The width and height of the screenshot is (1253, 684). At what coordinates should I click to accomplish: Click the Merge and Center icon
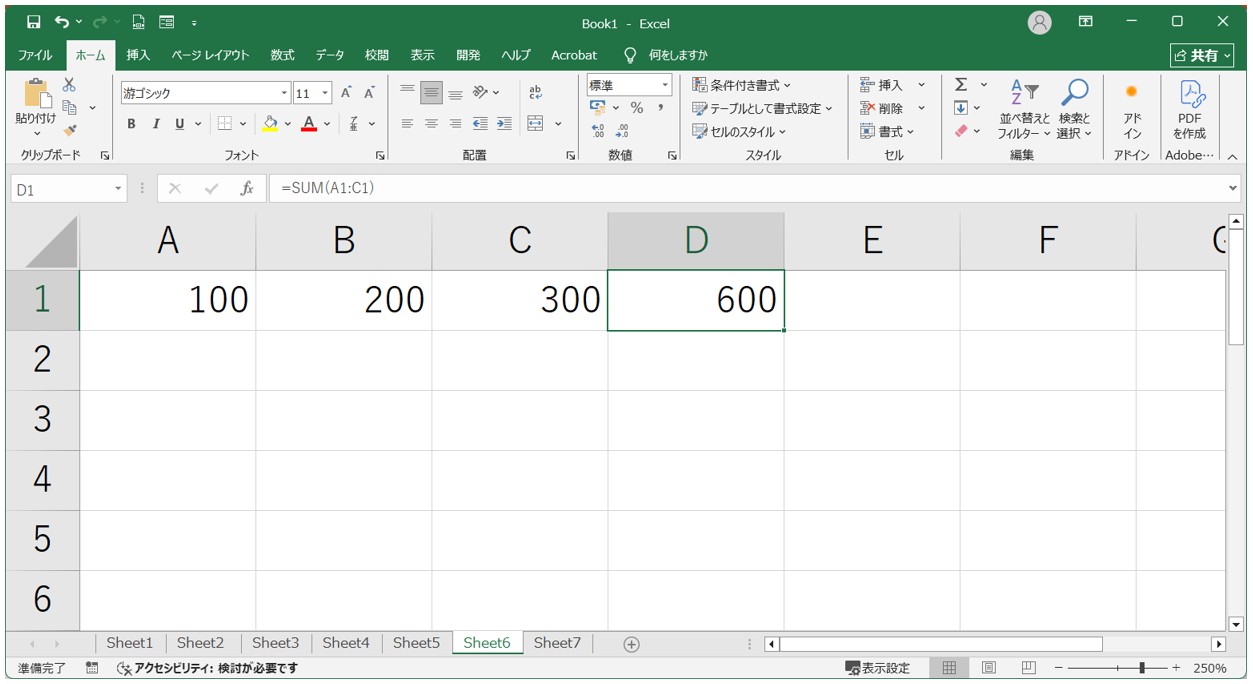tap(536, 124)
